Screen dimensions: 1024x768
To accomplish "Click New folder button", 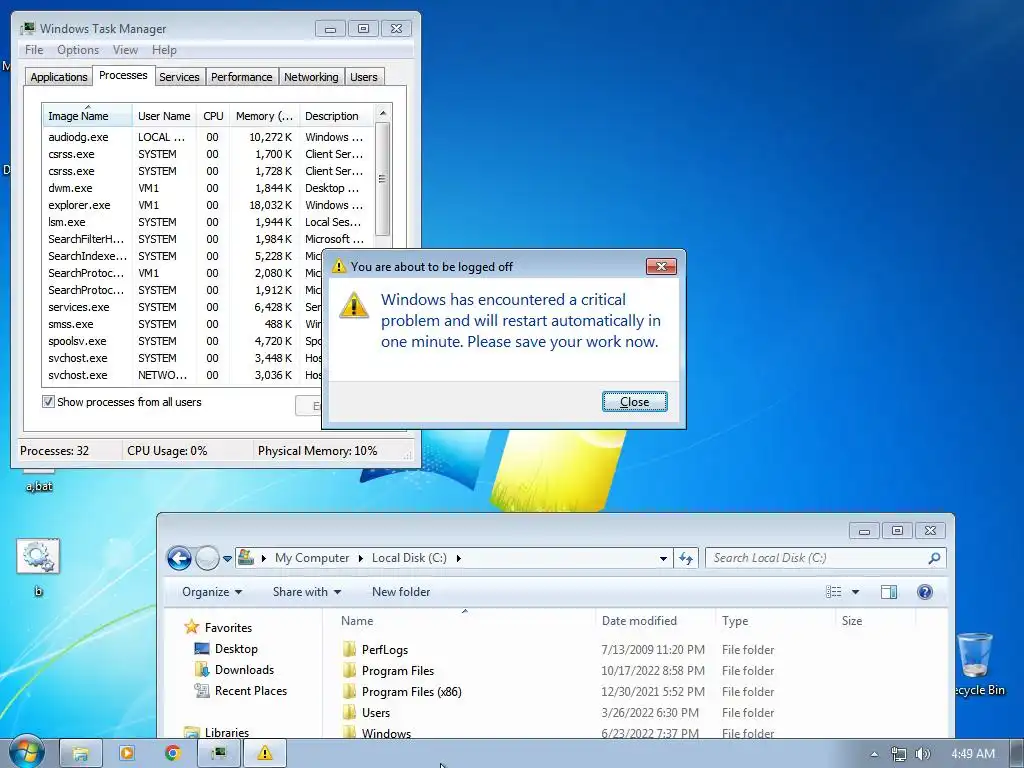I will point(401,592).
